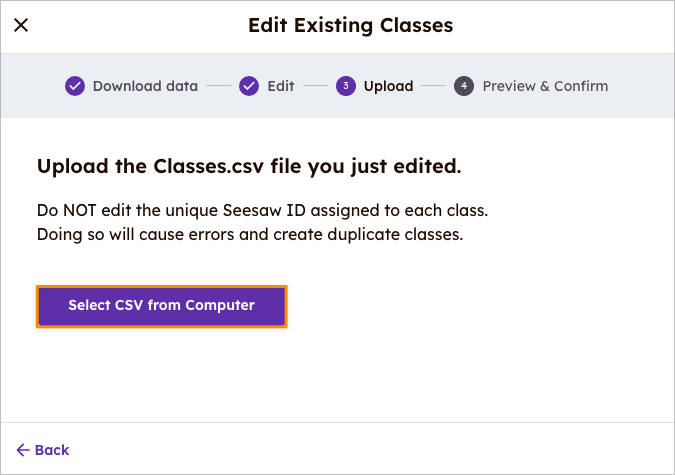Screen dimensions: 675x475
Task: Click the Do NOT edit Seesaw ID warning line
Action: click(262, 212)
